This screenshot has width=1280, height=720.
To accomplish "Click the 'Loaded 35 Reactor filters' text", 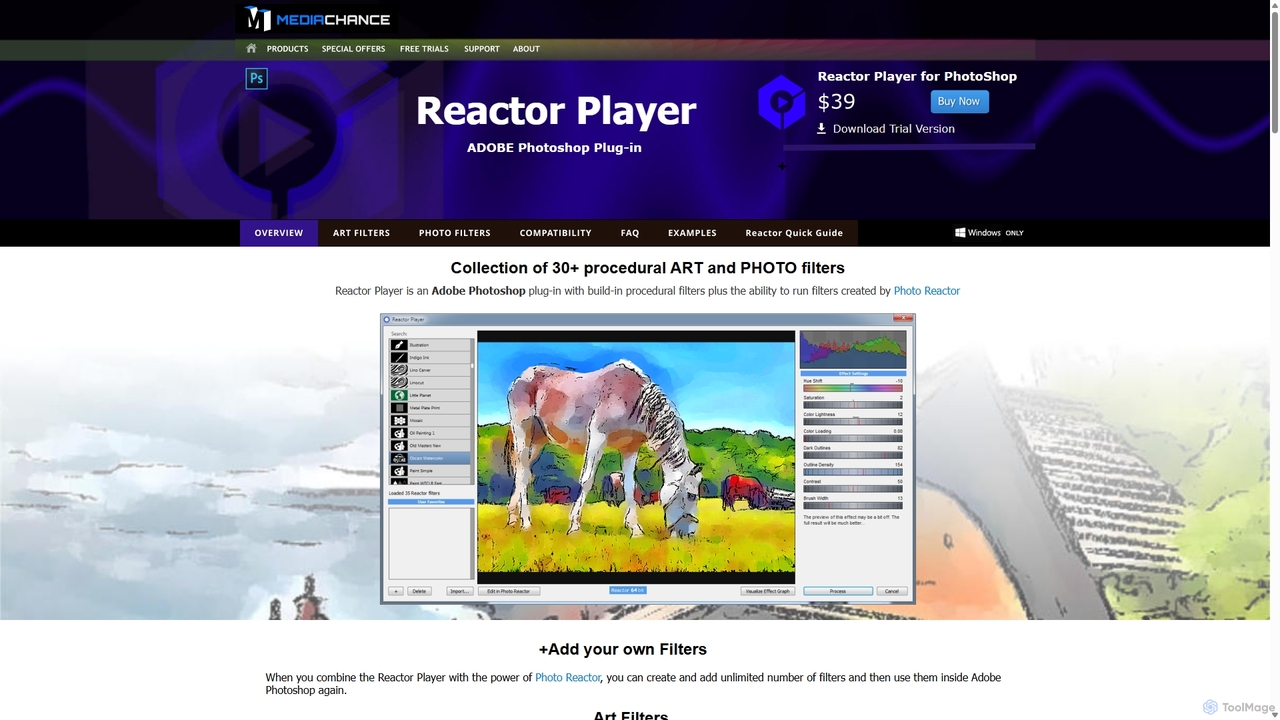I will (x=416, y=494).
